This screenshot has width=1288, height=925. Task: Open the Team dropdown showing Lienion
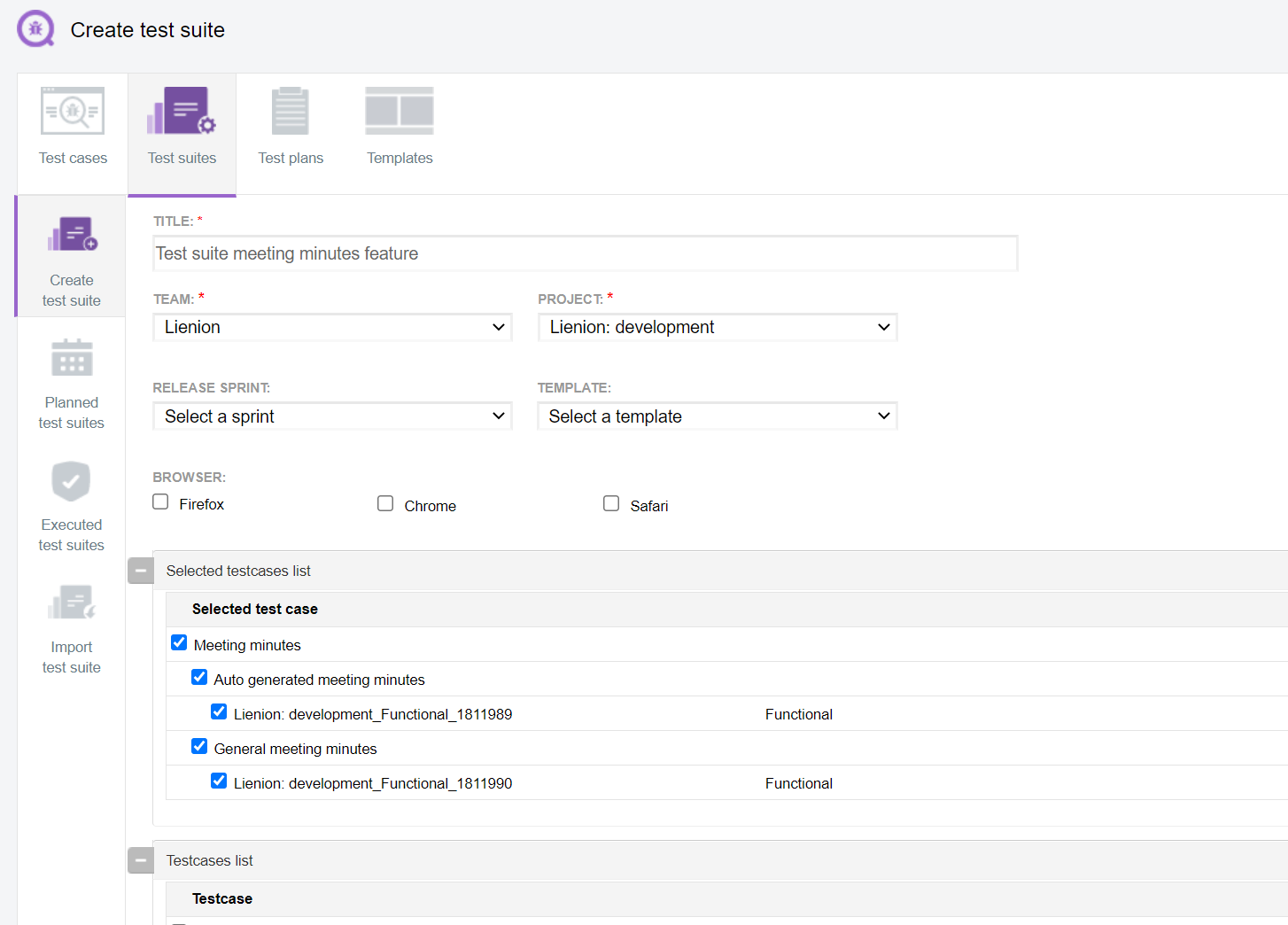332,328
